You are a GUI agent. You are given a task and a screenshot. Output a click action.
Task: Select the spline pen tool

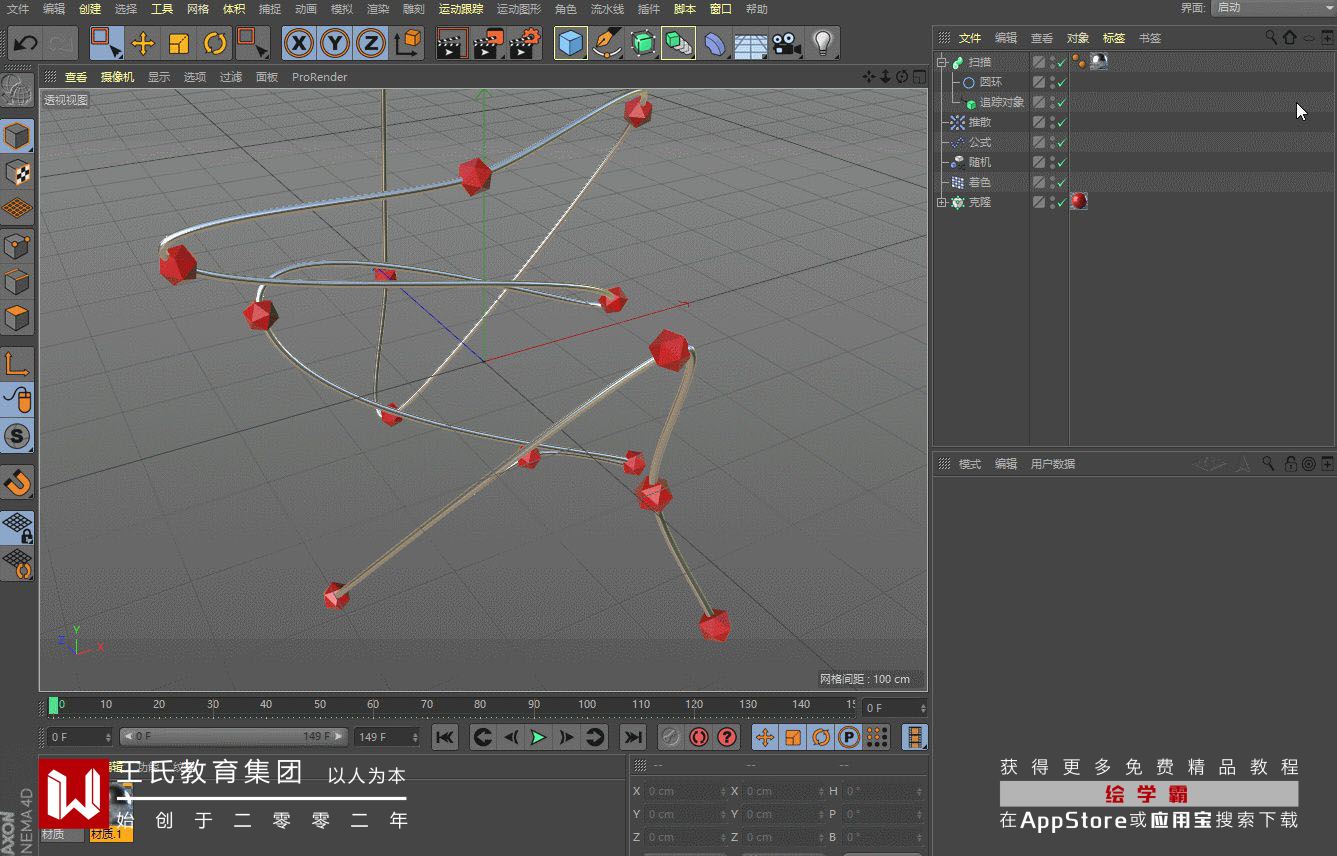click(x=606, y=43)
